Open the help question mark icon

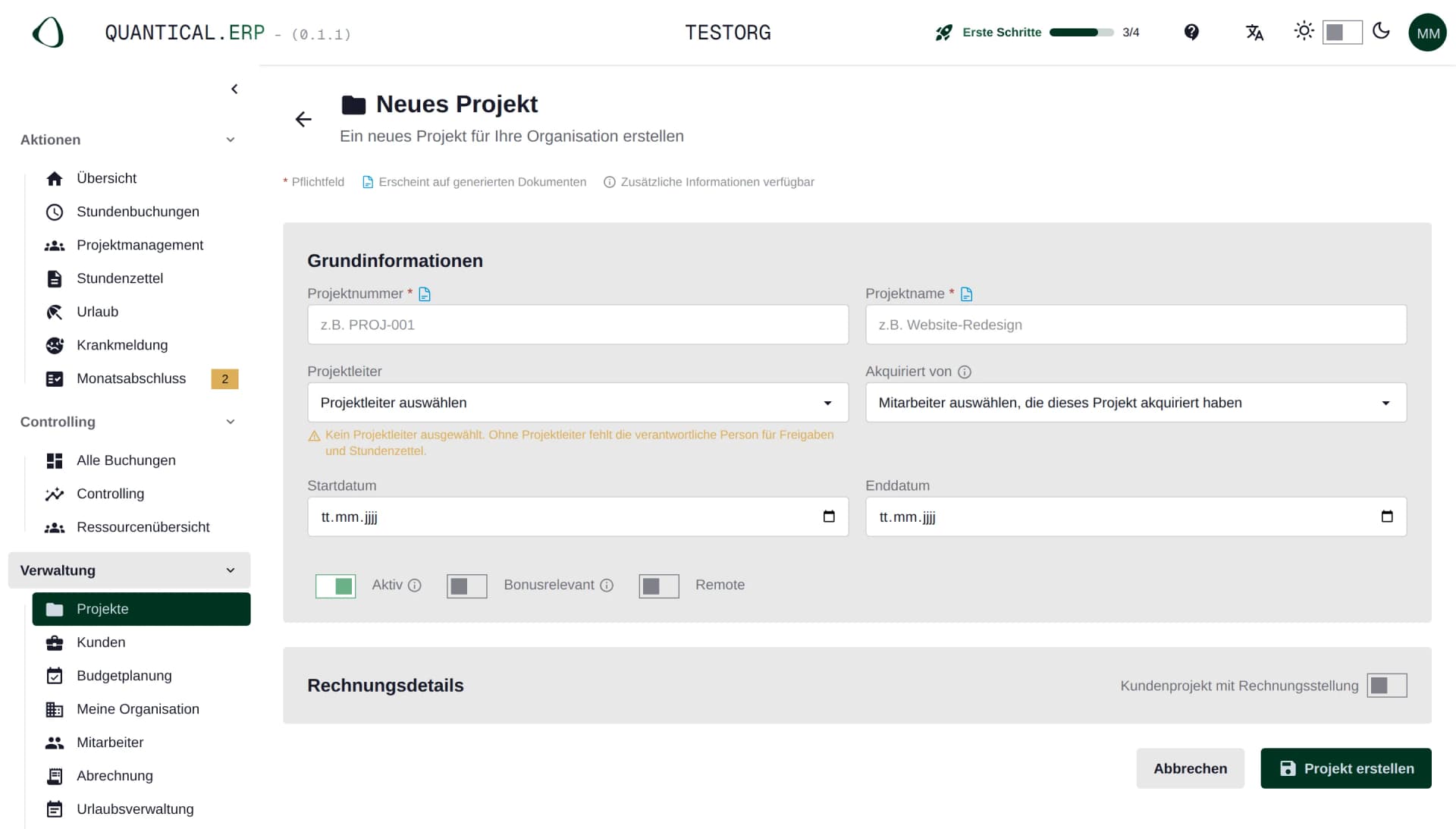(x=1191, y=32)
